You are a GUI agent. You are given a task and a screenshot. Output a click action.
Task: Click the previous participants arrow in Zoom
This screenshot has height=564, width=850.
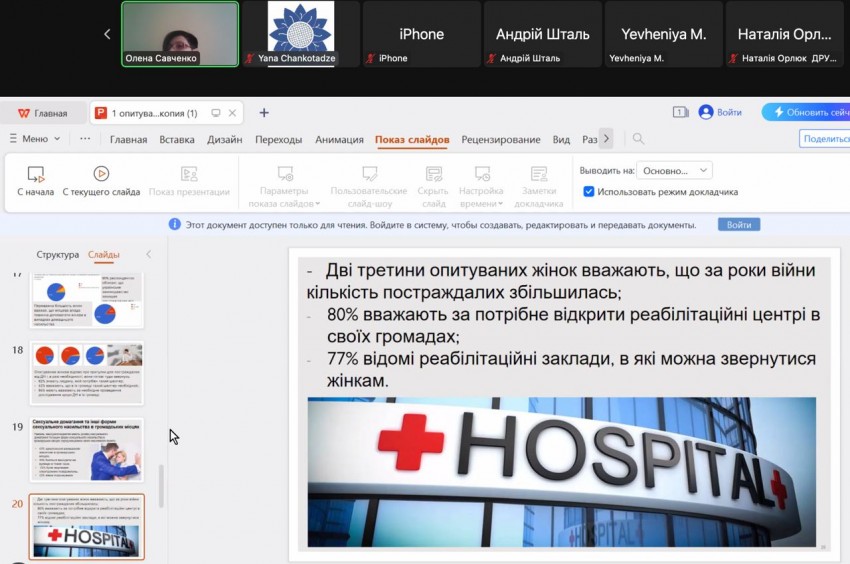(107, 34)
